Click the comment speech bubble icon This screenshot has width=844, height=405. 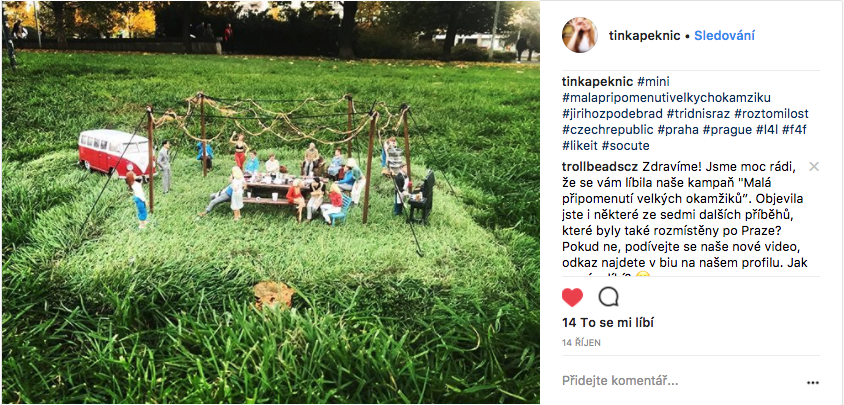click(x=608, y=297)
